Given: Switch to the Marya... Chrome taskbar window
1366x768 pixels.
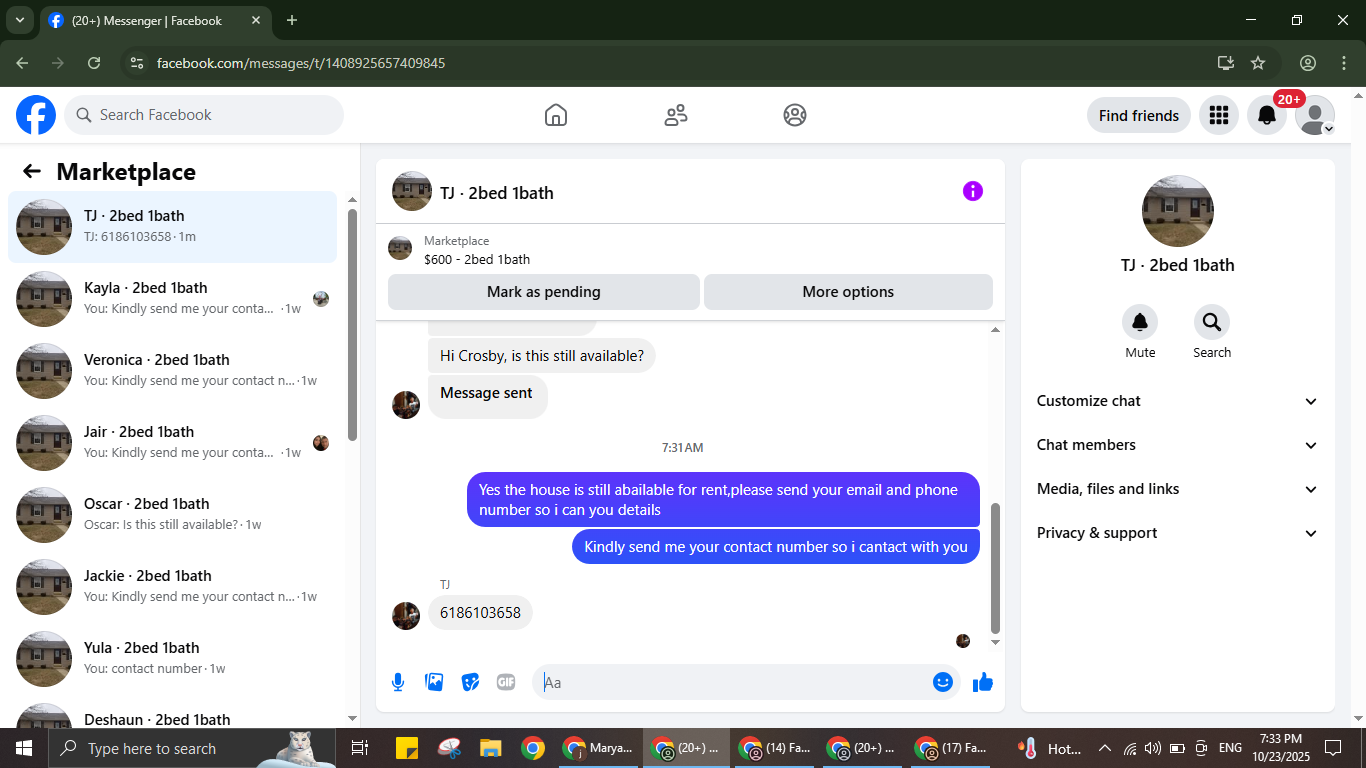Looking at the screenshot, I should click(x=597, y=748).
